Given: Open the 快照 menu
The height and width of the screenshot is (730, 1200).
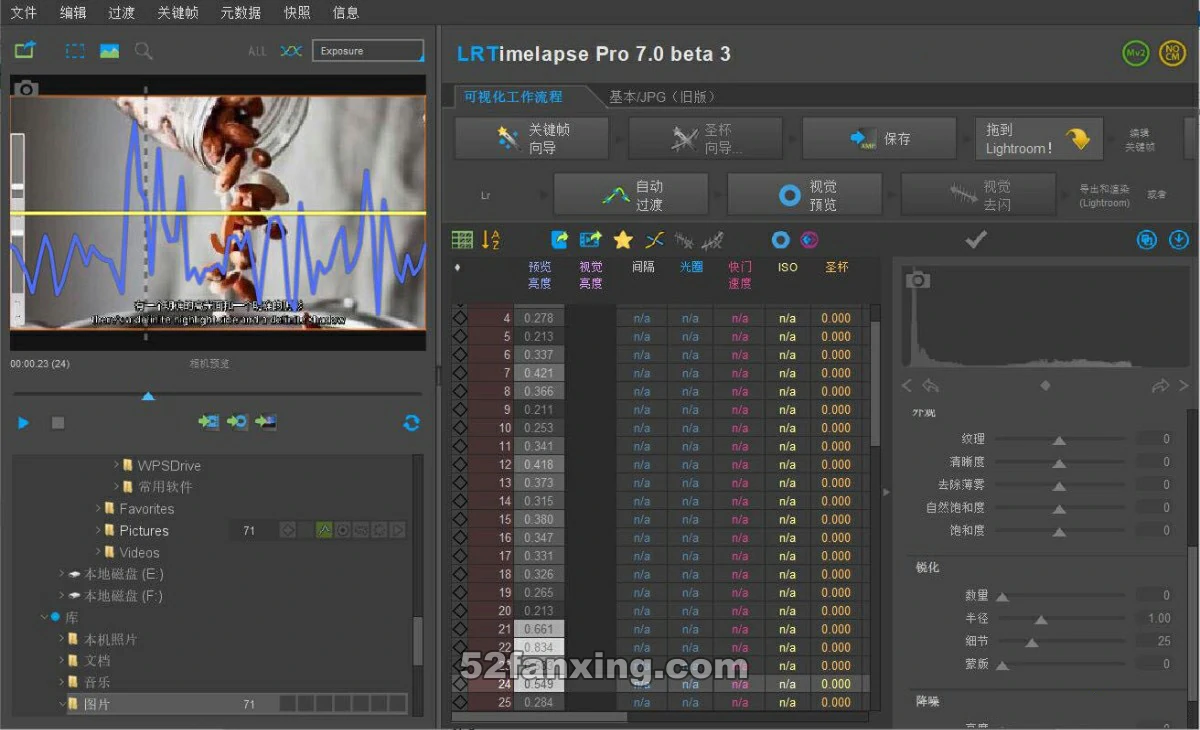Looking at the screenshot, I should point(297,12).
